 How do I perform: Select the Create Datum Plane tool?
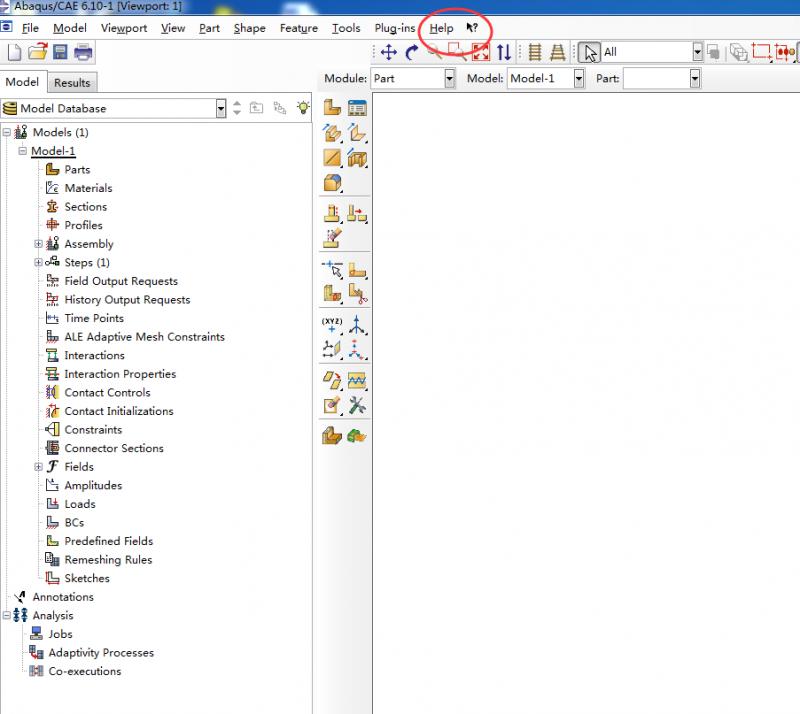[x=332, y=349]
